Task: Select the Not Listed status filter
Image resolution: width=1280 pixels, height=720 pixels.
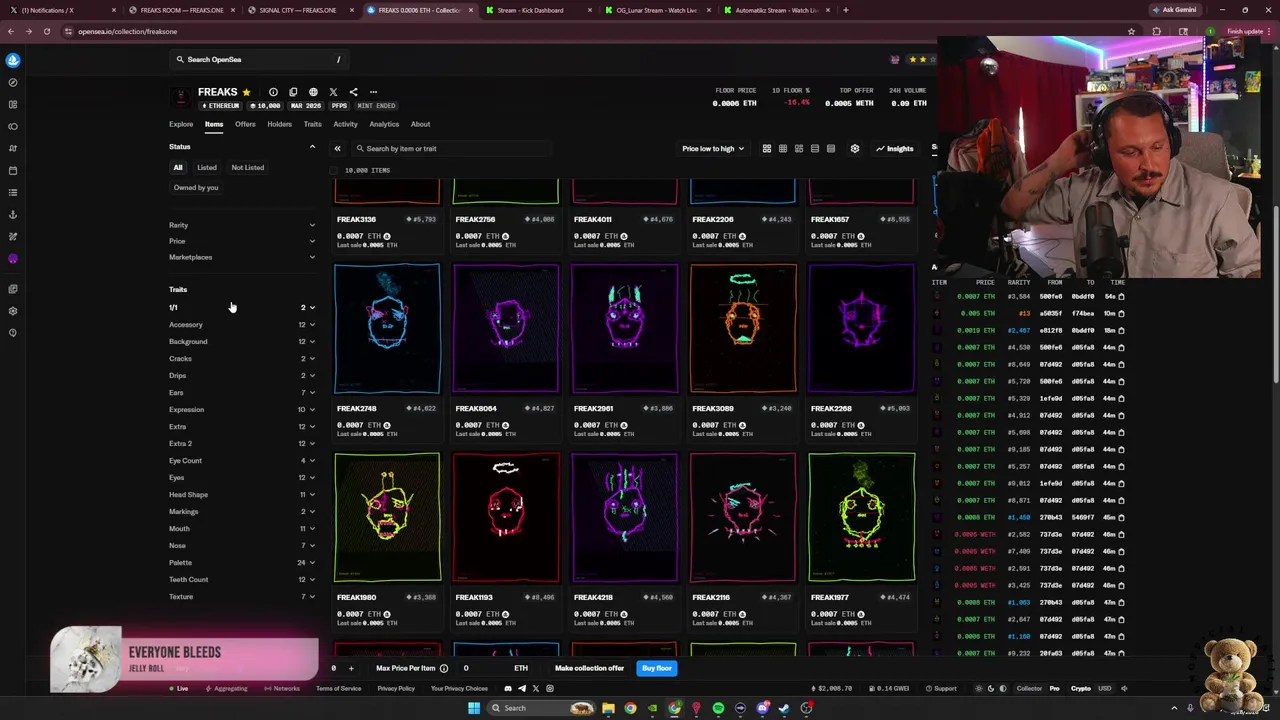Action: 248,167
